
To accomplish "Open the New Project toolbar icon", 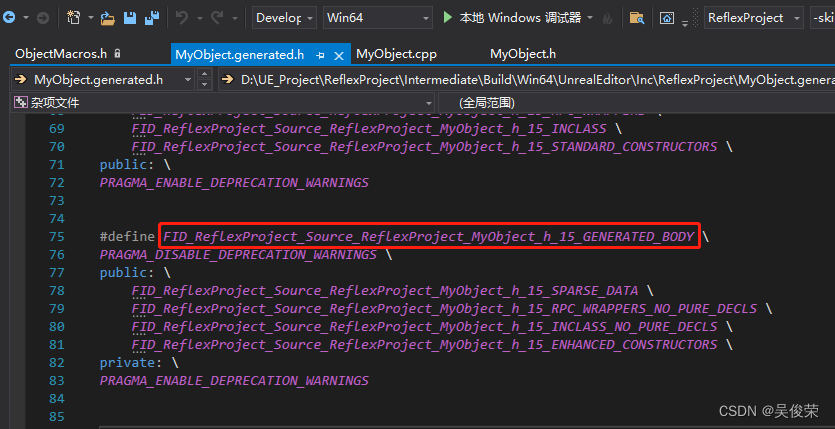I will [x=73, y=18].
